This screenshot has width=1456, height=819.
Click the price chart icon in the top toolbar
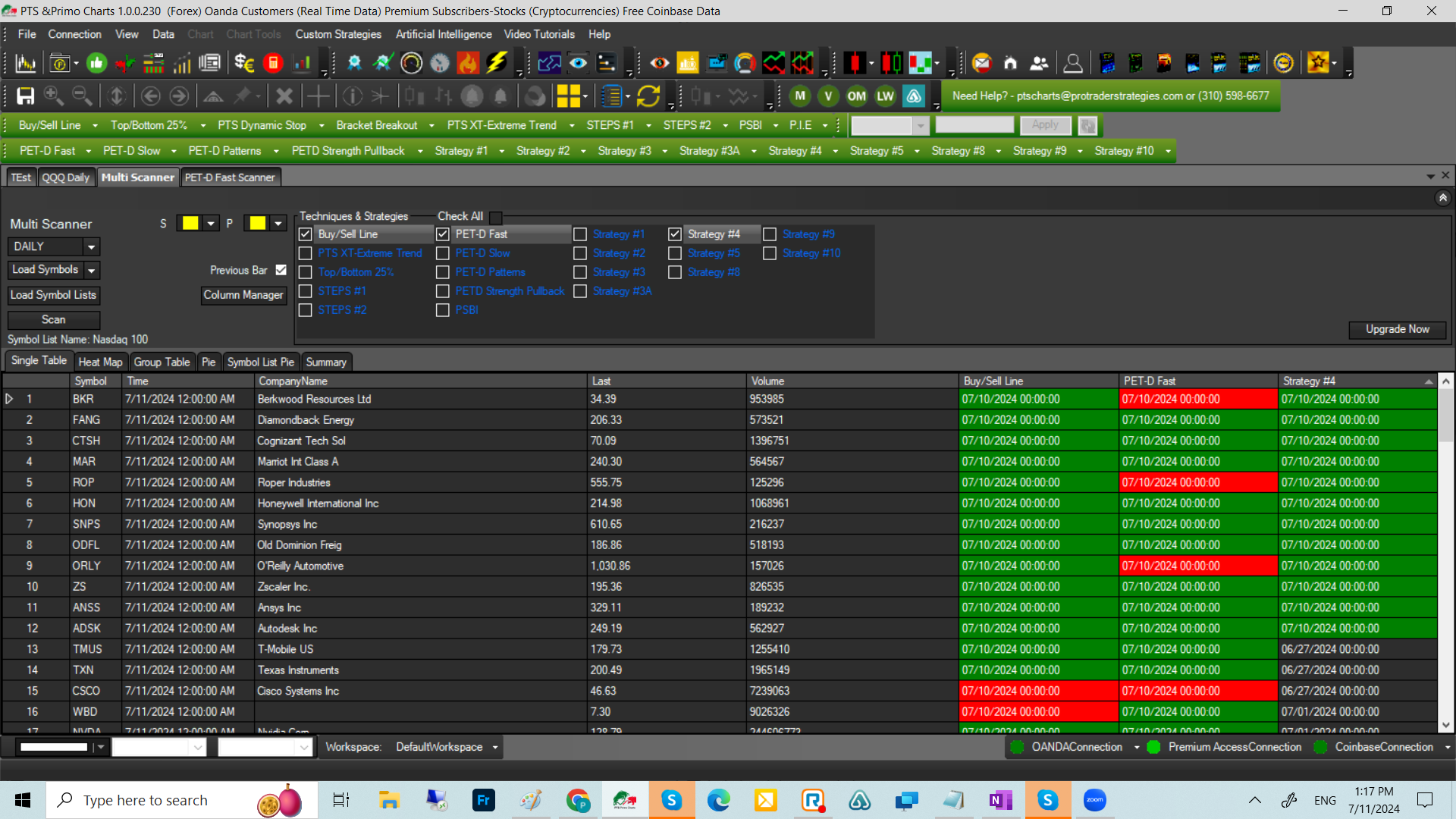tap(26, 64)
